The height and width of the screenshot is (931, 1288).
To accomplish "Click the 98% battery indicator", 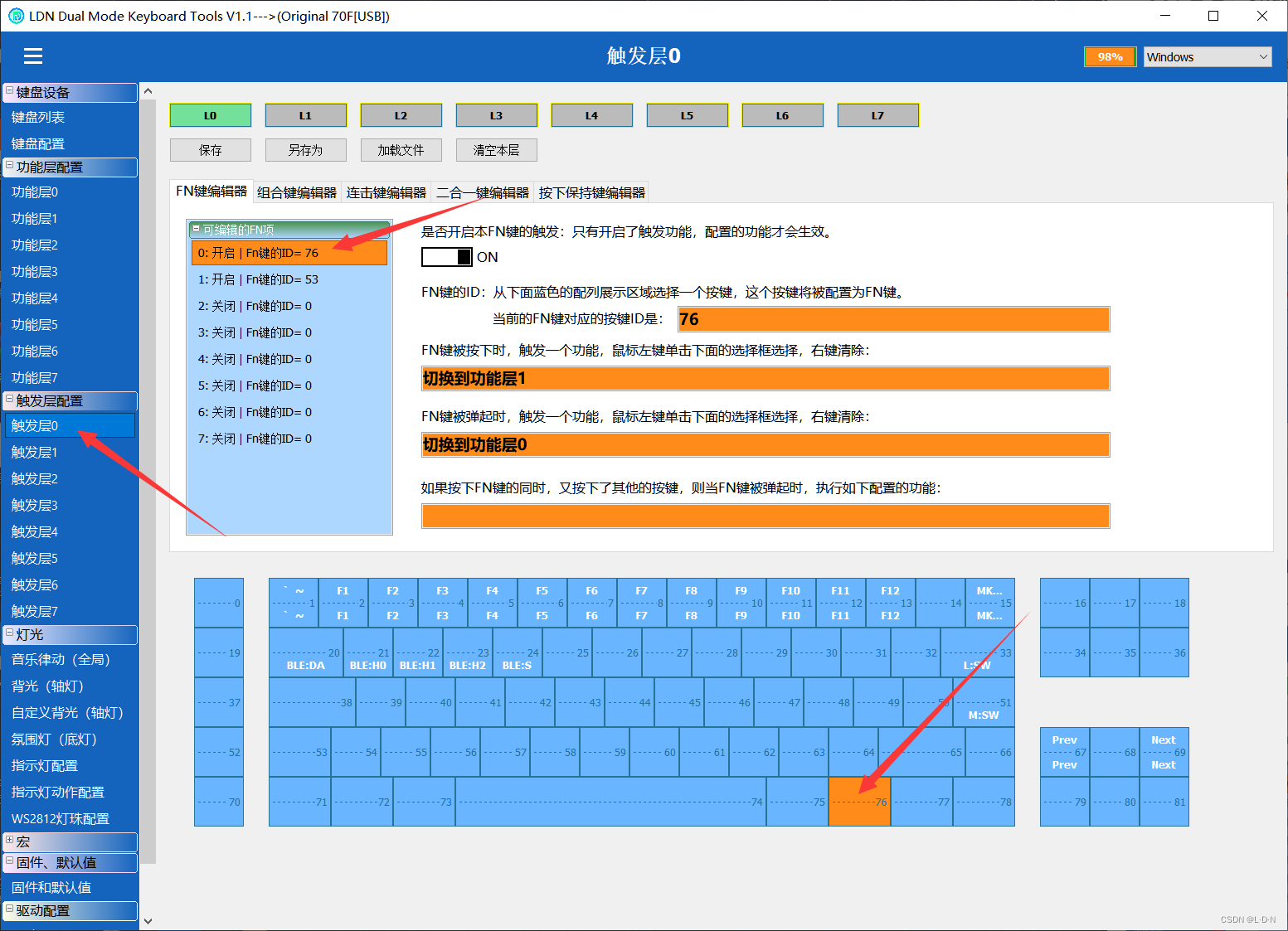I will (x=1111, y=56).
